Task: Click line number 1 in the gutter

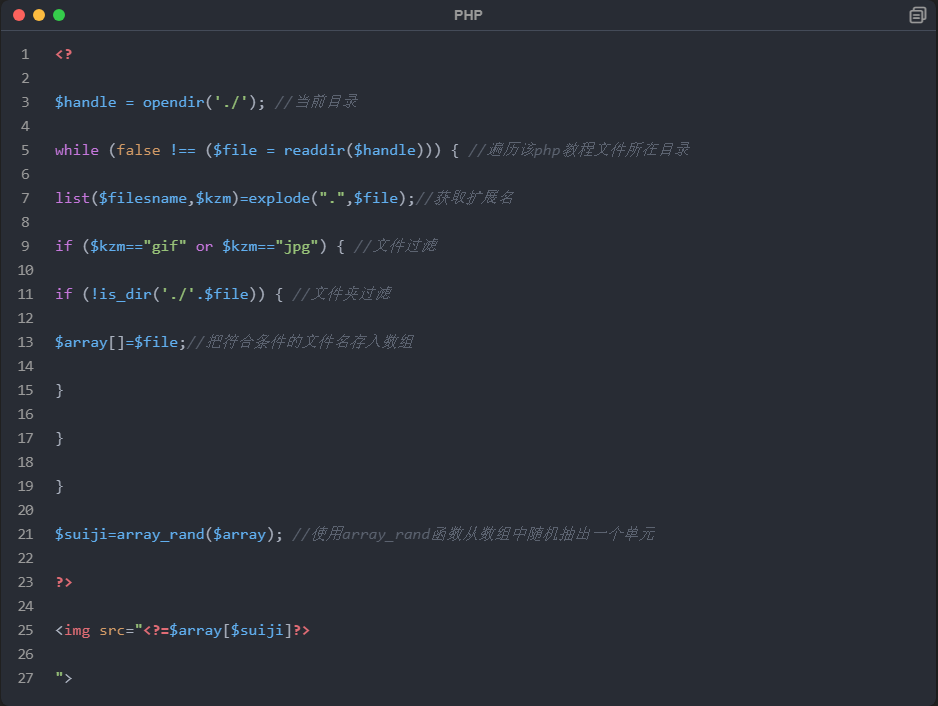Action: pos(25,54)
